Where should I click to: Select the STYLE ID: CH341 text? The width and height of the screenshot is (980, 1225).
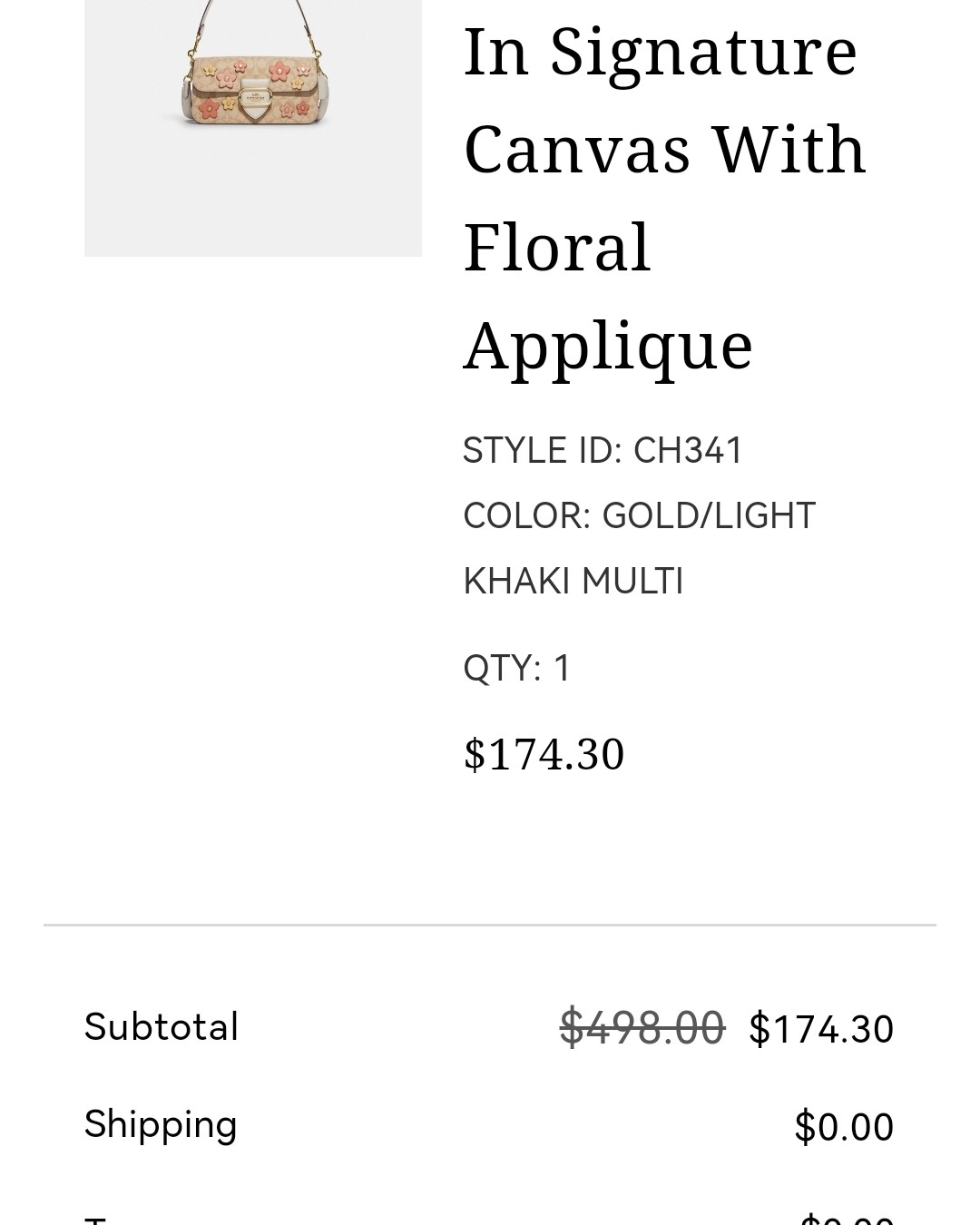pyautogui.click(x=603, y=450)
